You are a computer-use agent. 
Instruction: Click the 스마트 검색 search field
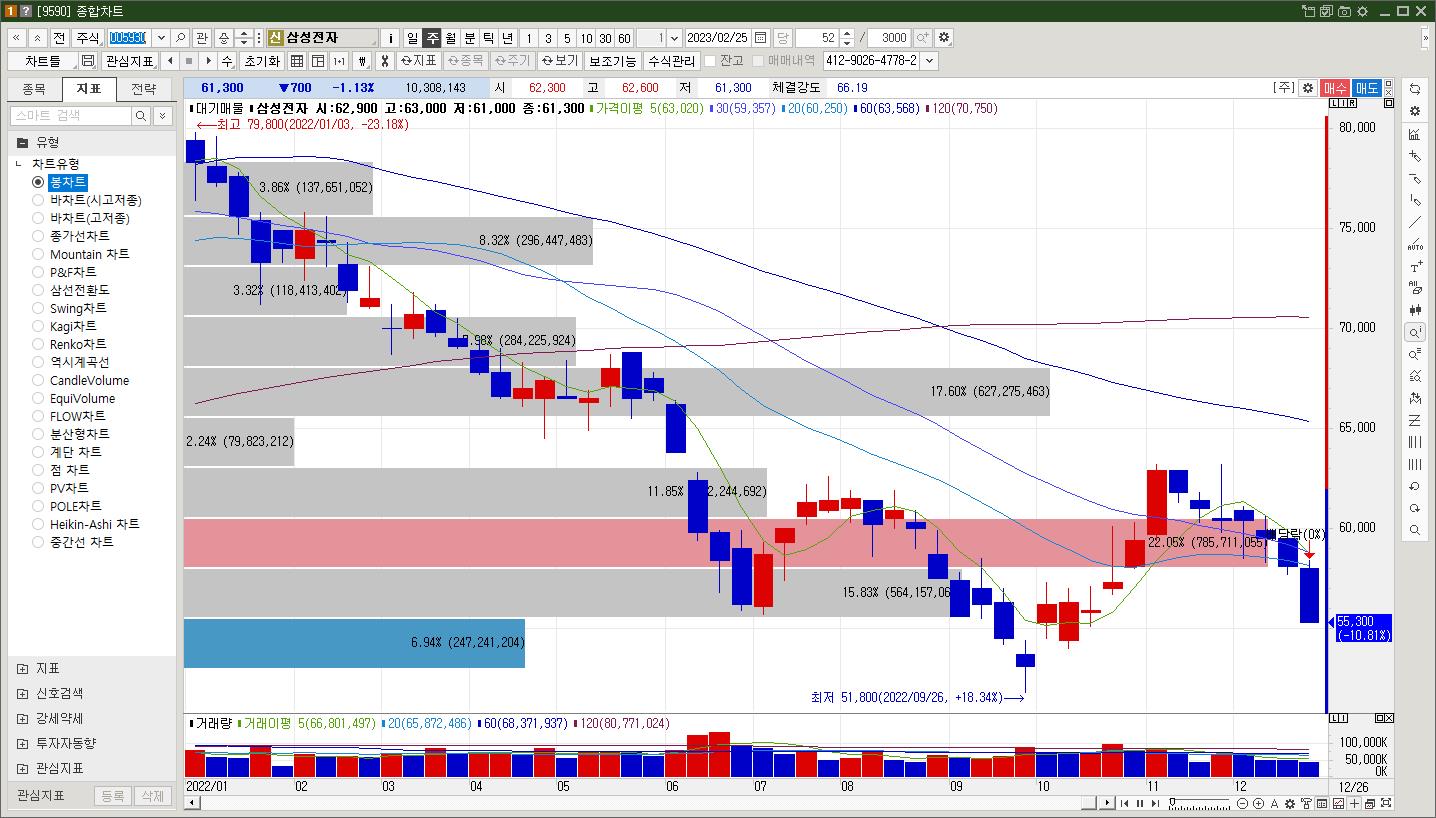(x=71, y=116)
